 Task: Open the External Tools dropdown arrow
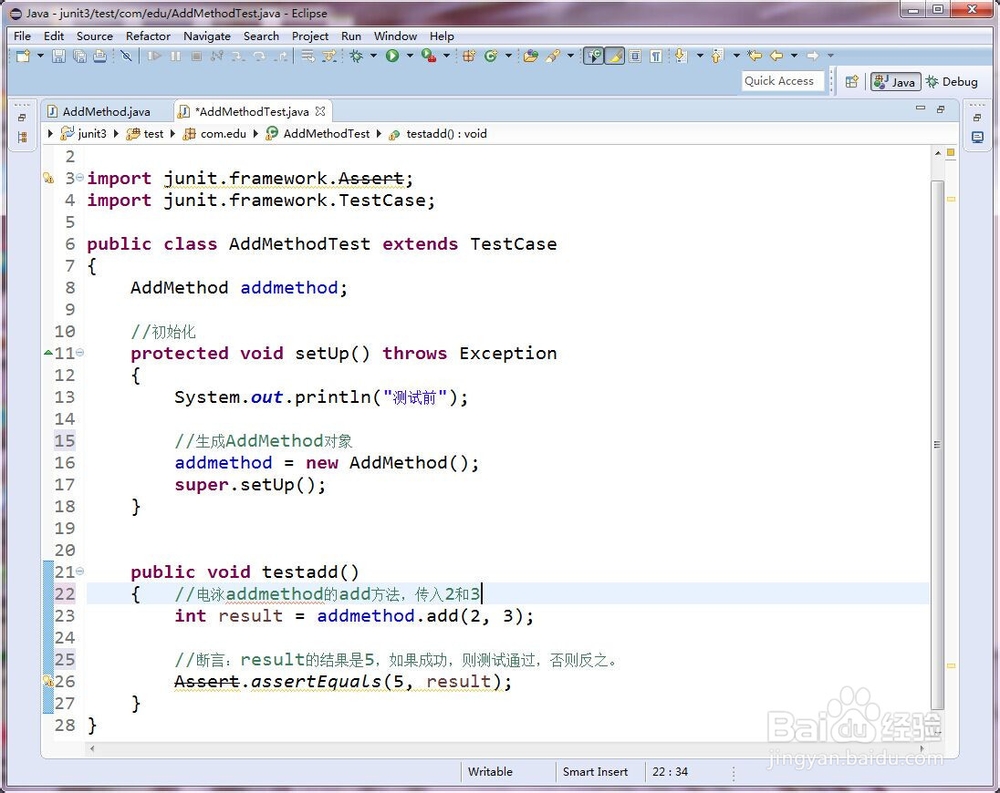point(446,56)
